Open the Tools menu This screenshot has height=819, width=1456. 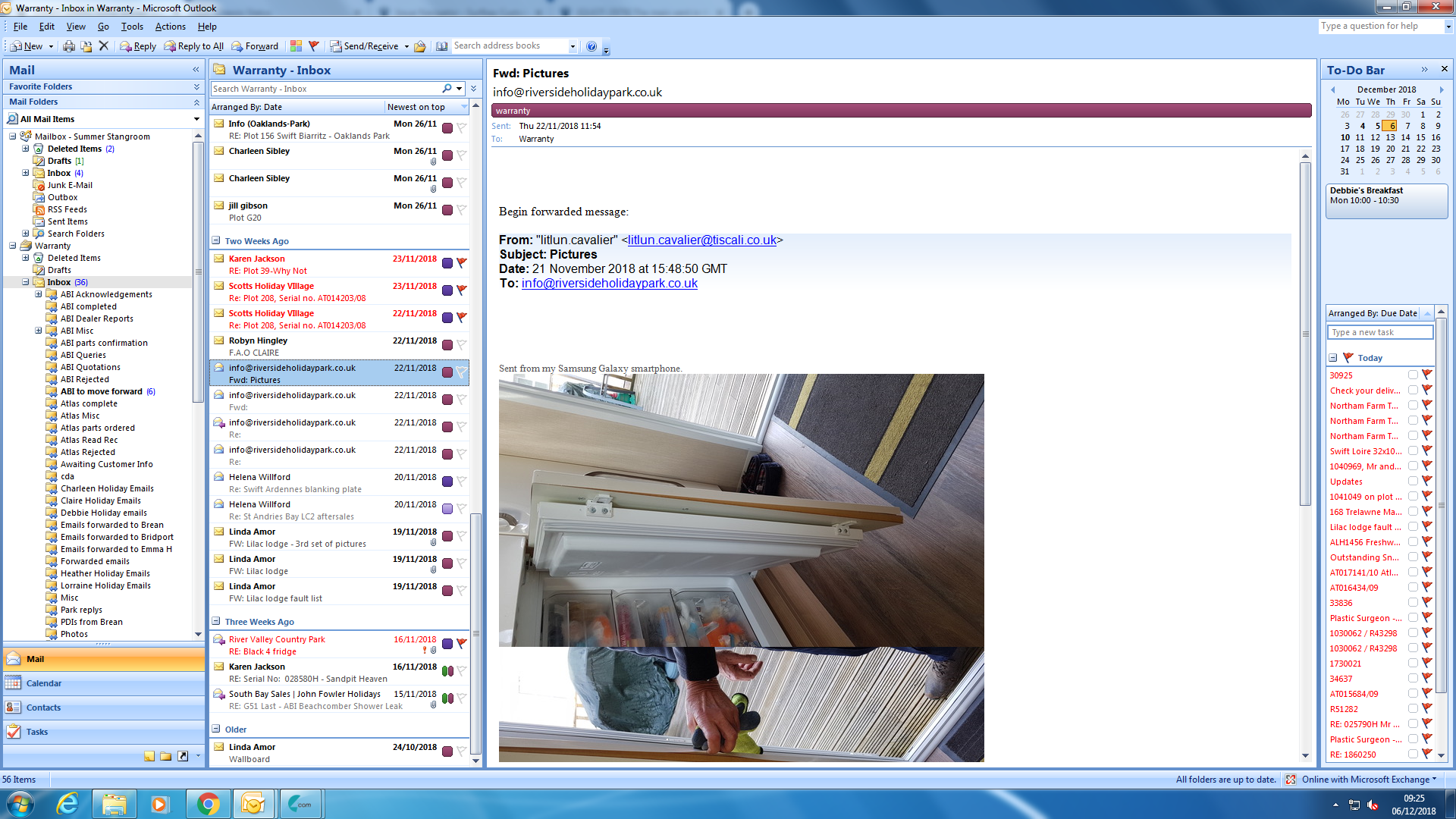132,27
